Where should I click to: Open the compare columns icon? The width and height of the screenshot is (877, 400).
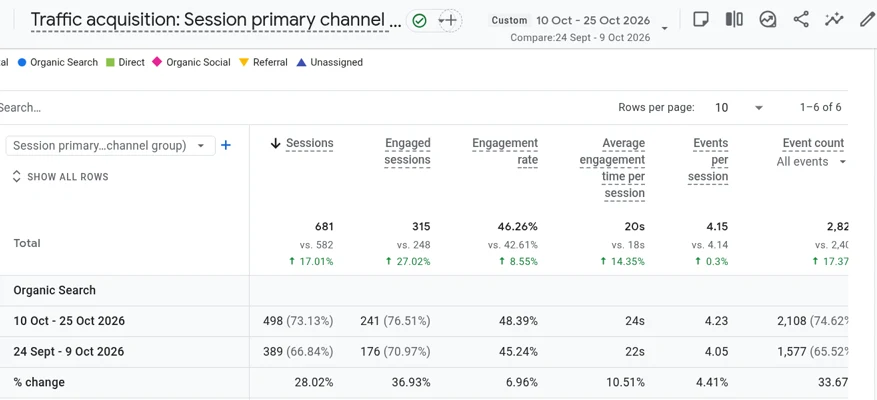point(734,19)
